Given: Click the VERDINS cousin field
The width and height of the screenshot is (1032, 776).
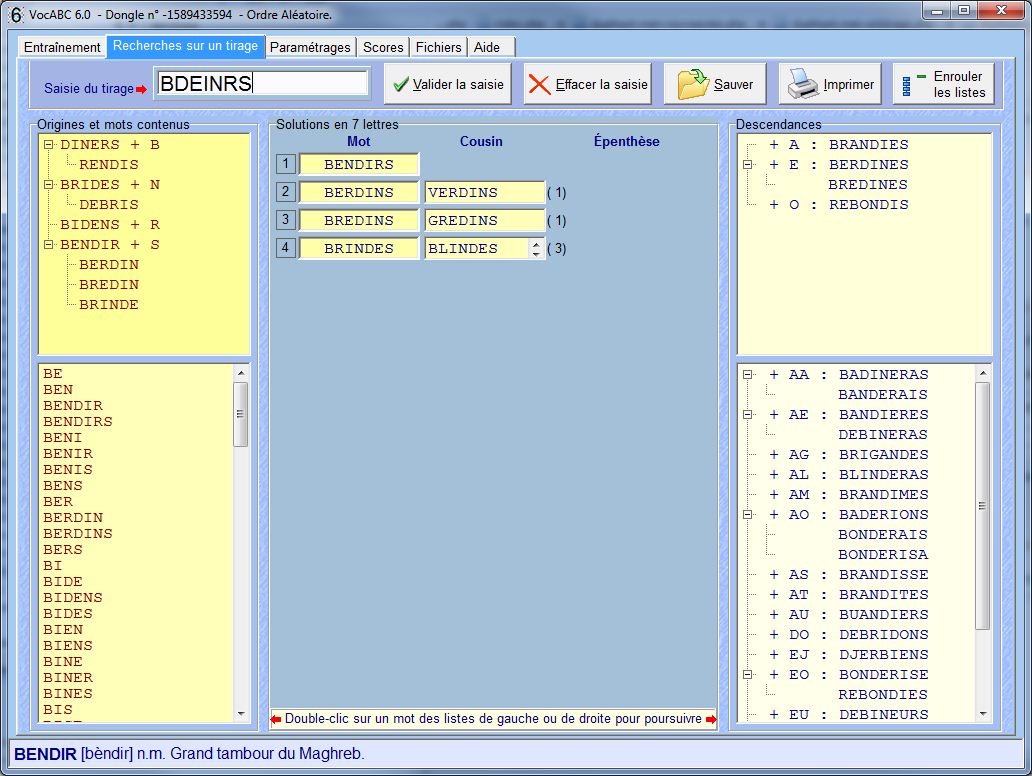Looking at the screenshot, I should tap(484, 192).
